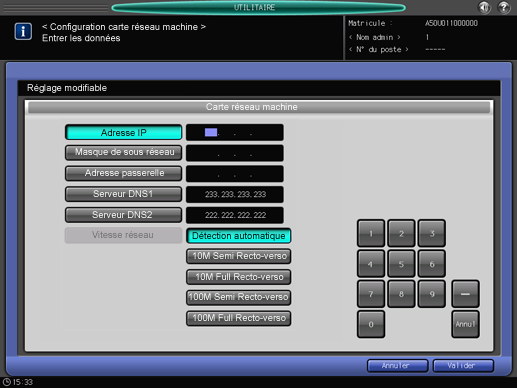517x388 pixels.
Task: Select the Adresse passerelle button
Action: tap(123, 173)
